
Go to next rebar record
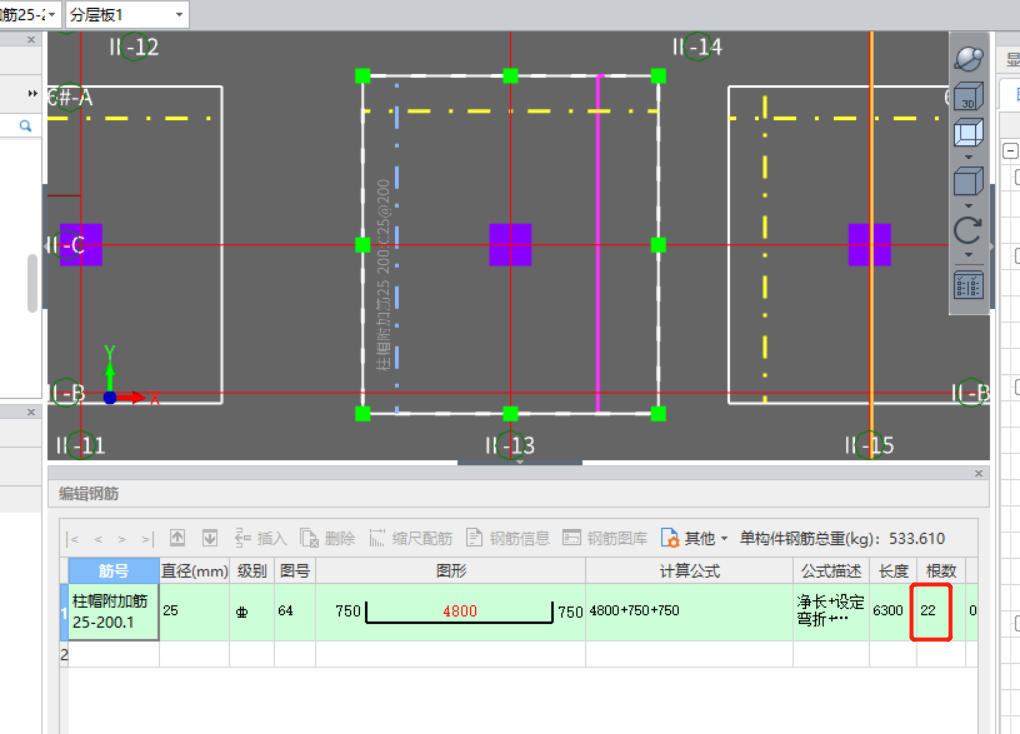point(122,539)
